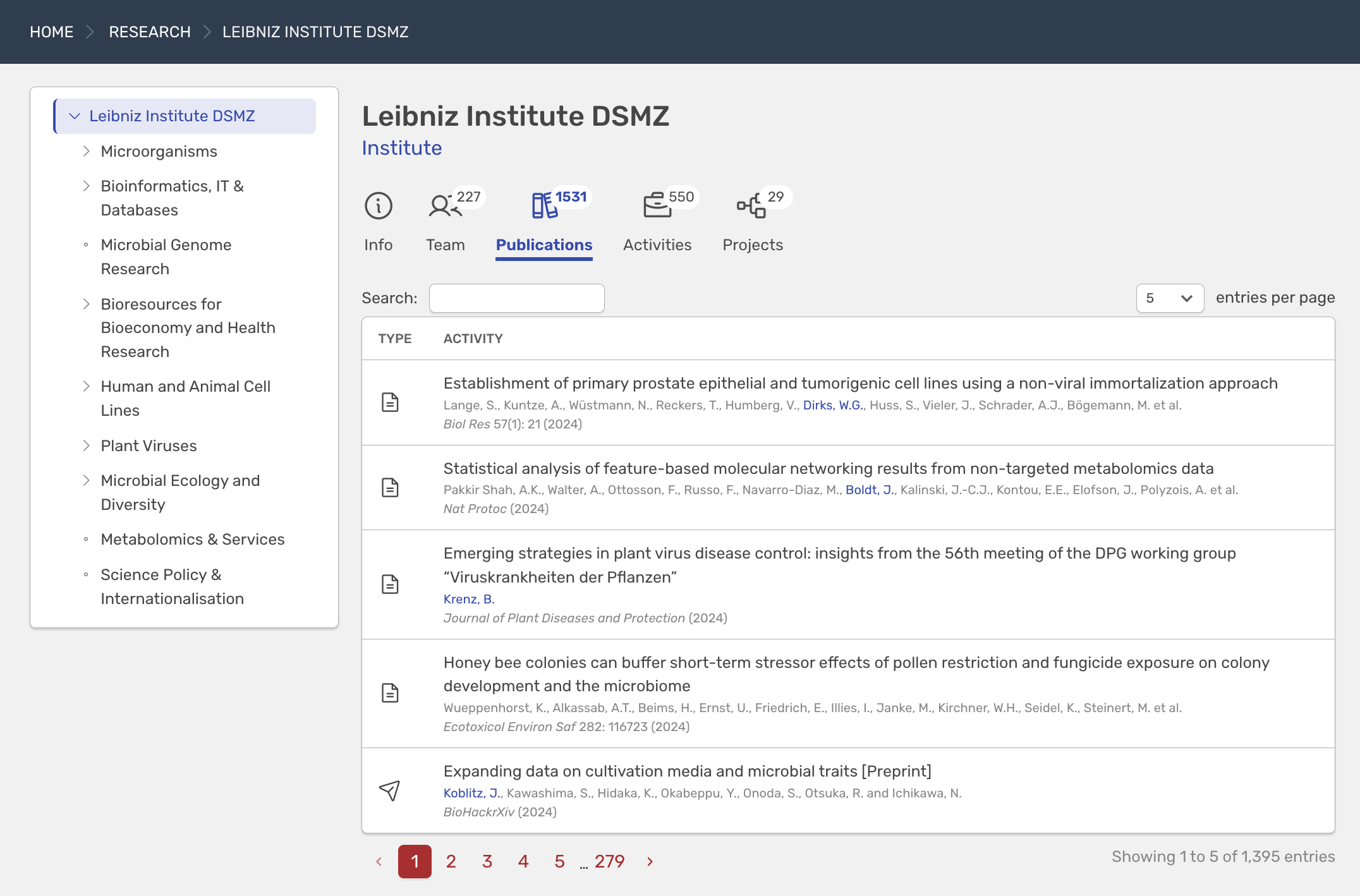This screenshot has width=1360, height=896.
Task: Switch to the Team tab
Action: click(445, 245)
